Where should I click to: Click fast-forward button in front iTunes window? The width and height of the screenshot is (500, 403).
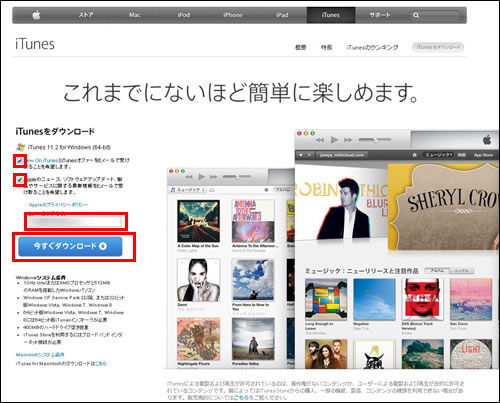pos(348,140)
